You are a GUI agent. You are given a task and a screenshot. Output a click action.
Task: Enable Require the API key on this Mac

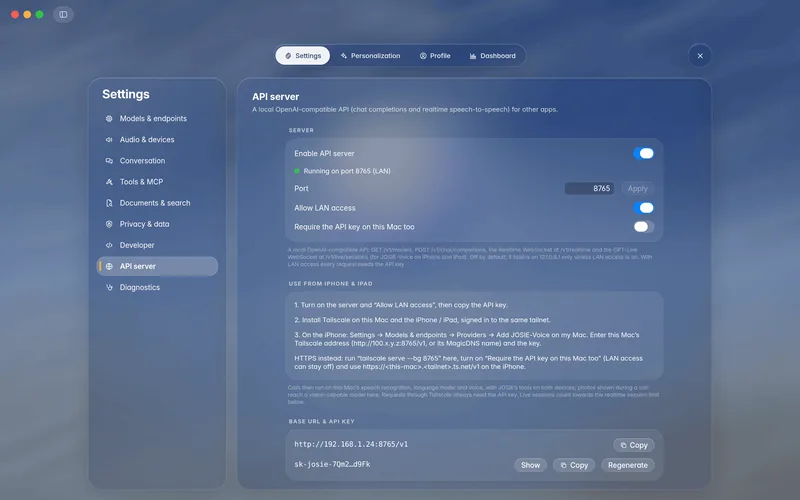(643, 227)
